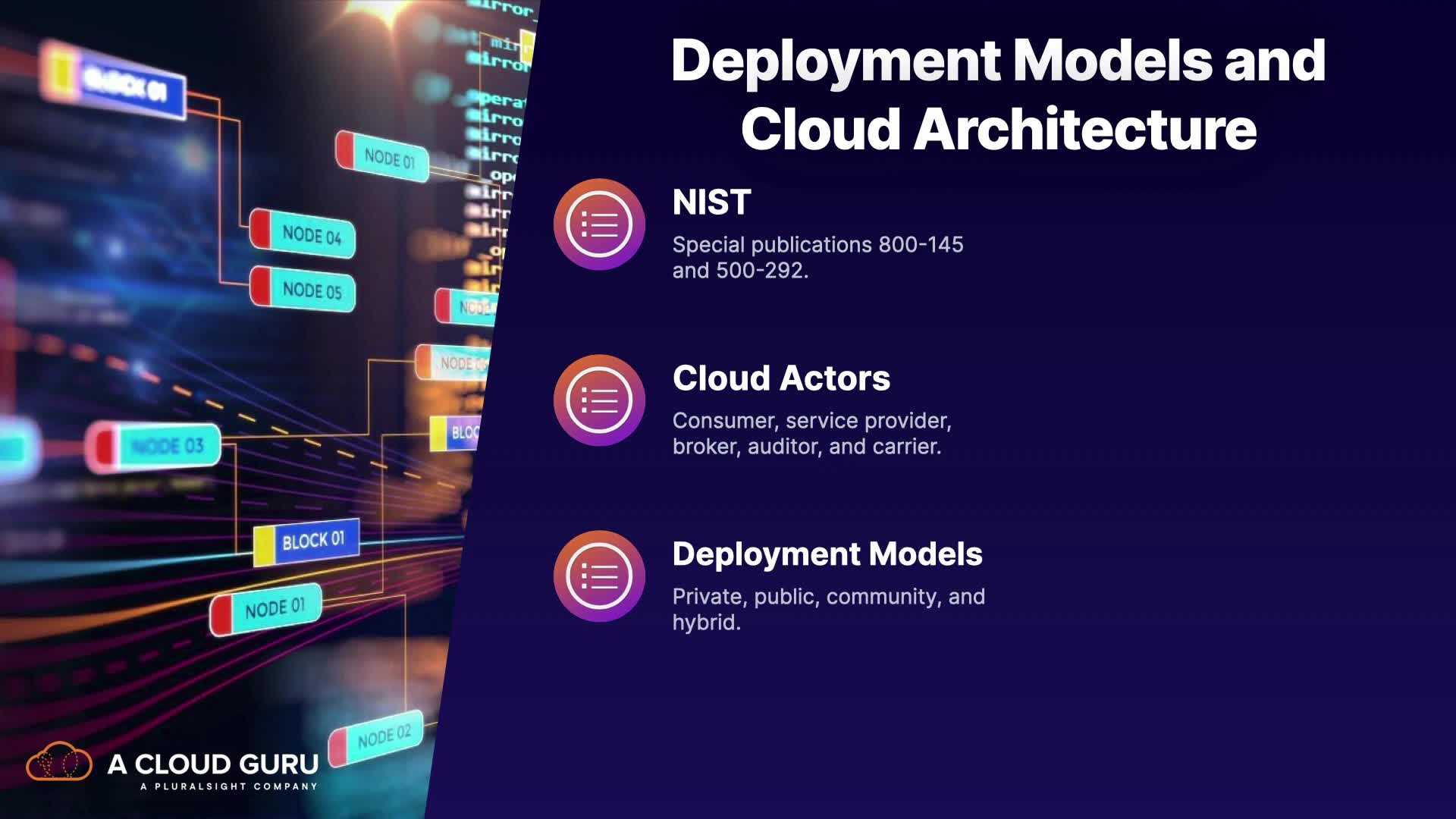Click the lower NODE 01 label below BLOCK 01
Screen dimensions: 1456x819
coord(274,608)
